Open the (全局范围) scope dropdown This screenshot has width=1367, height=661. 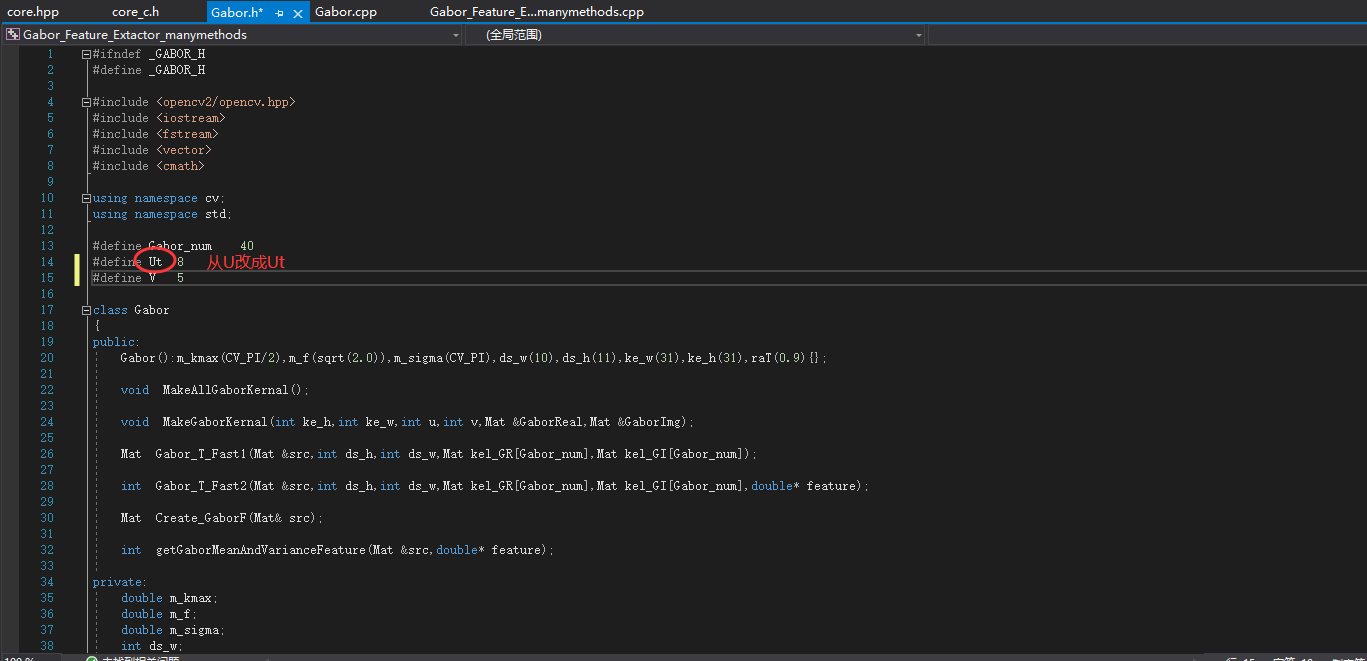(918, 33)
